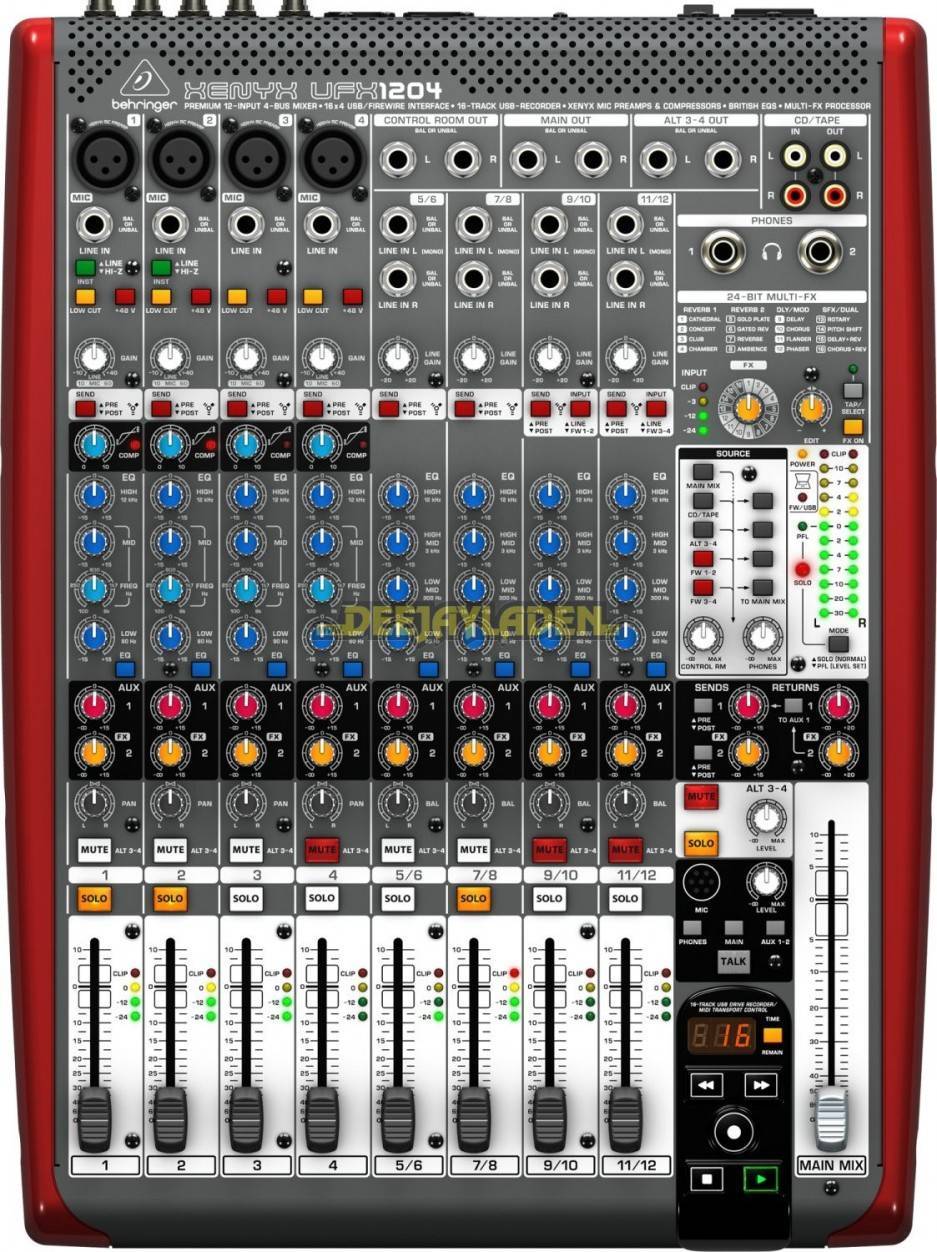Image resolution: width=937 pixels, height=1252 pixels.
Task: Hit the TALK button
Action: (733, 961)
